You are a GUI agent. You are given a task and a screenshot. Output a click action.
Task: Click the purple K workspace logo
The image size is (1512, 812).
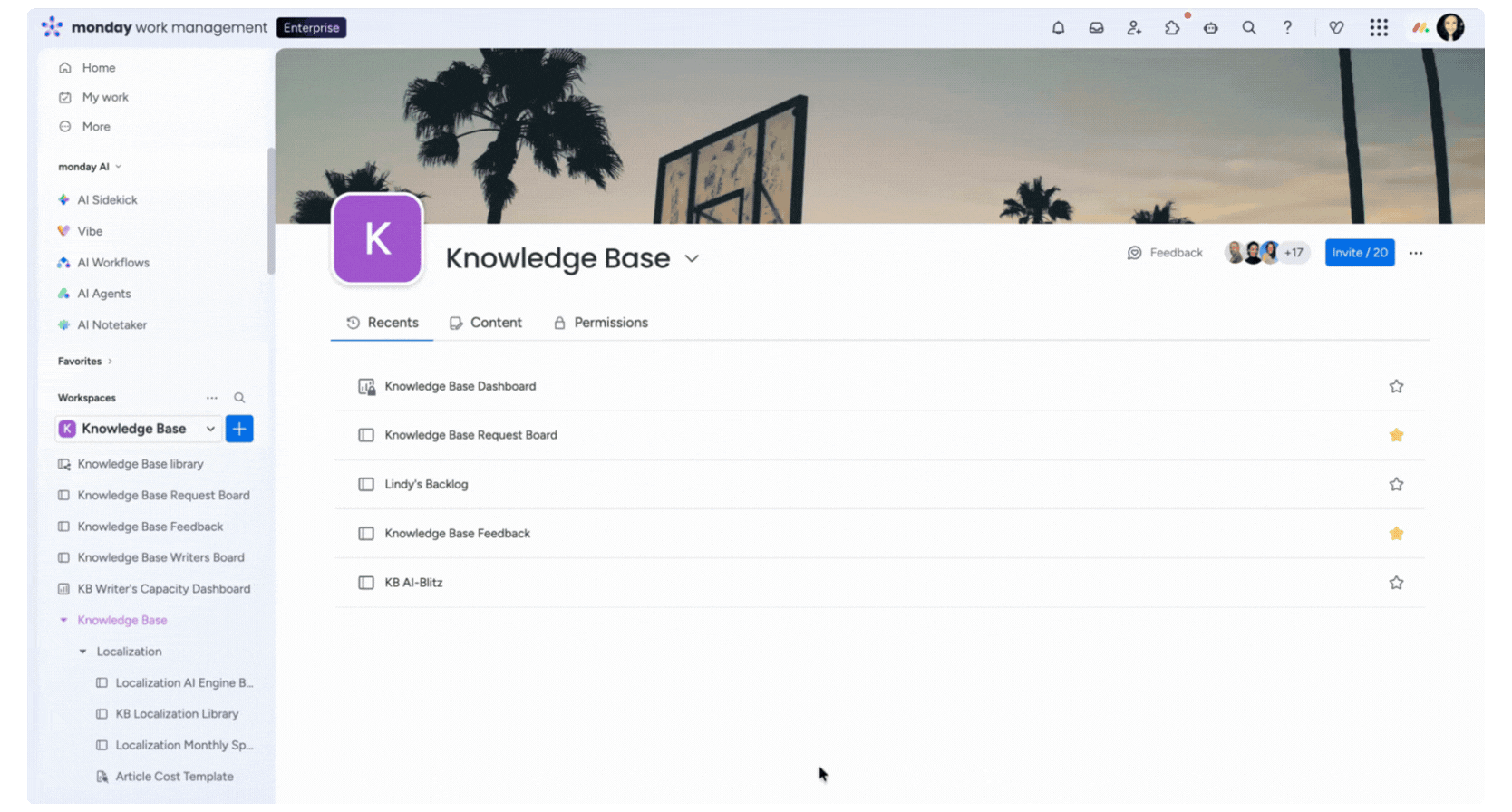378,239
